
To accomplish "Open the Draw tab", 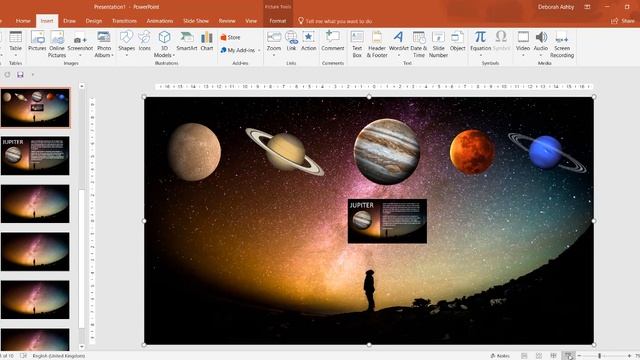I will 69,21.
